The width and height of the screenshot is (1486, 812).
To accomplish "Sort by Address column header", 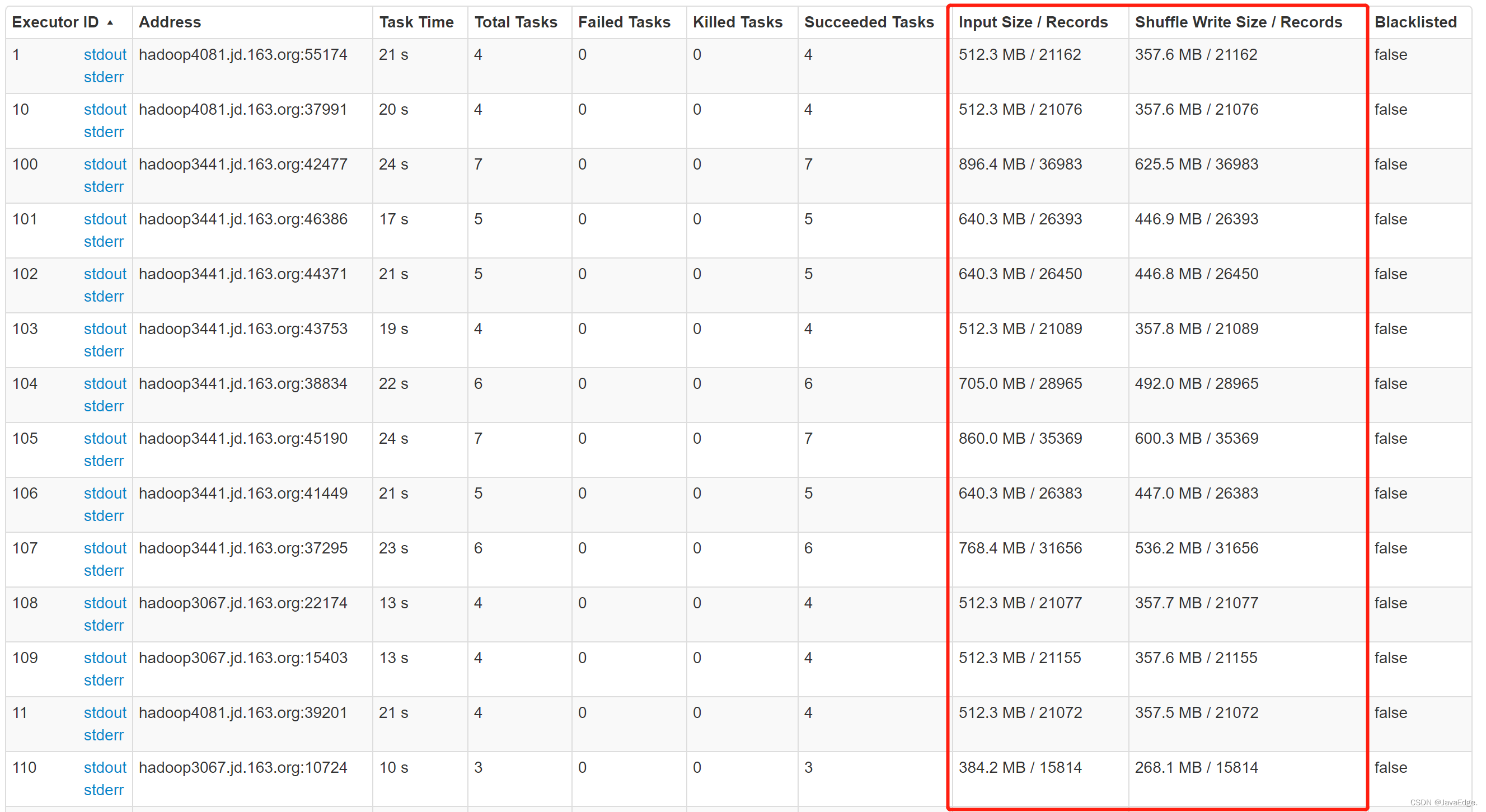I will (170, 22).
